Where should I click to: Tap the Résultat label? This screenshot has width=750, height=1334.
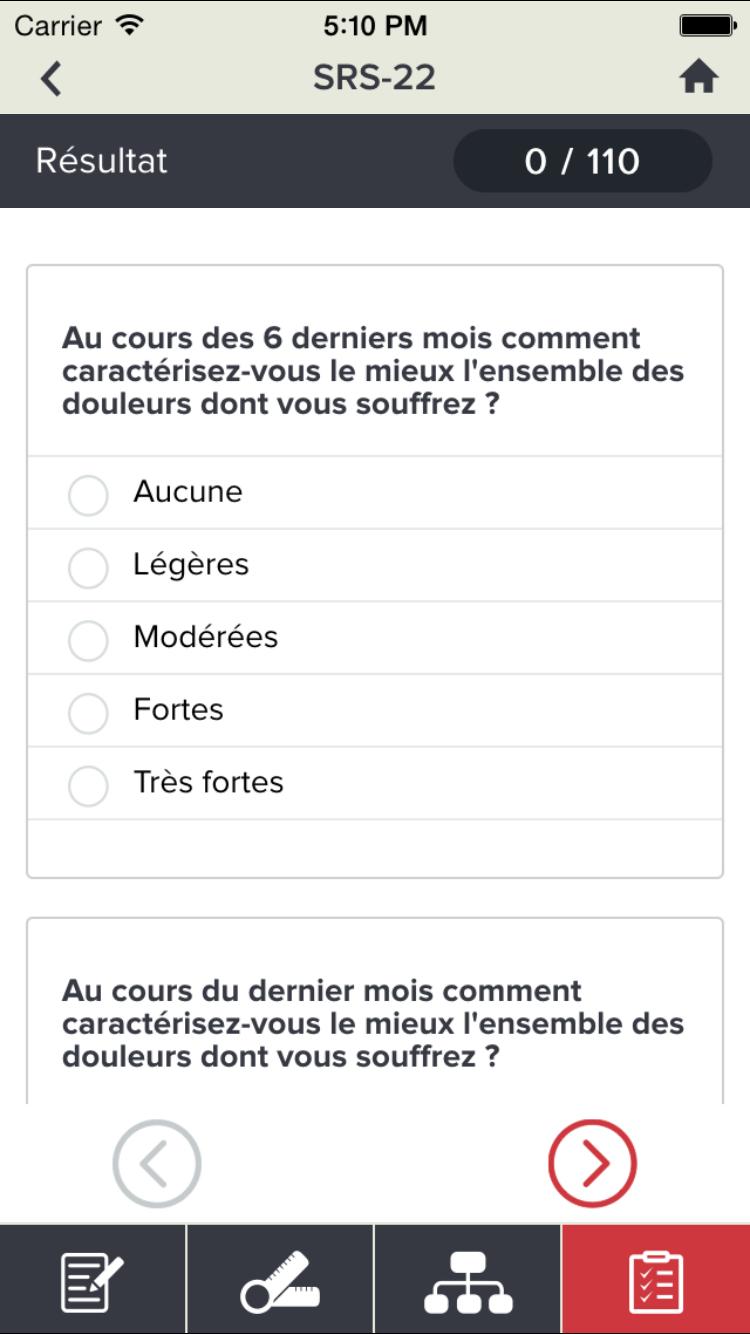102,161
